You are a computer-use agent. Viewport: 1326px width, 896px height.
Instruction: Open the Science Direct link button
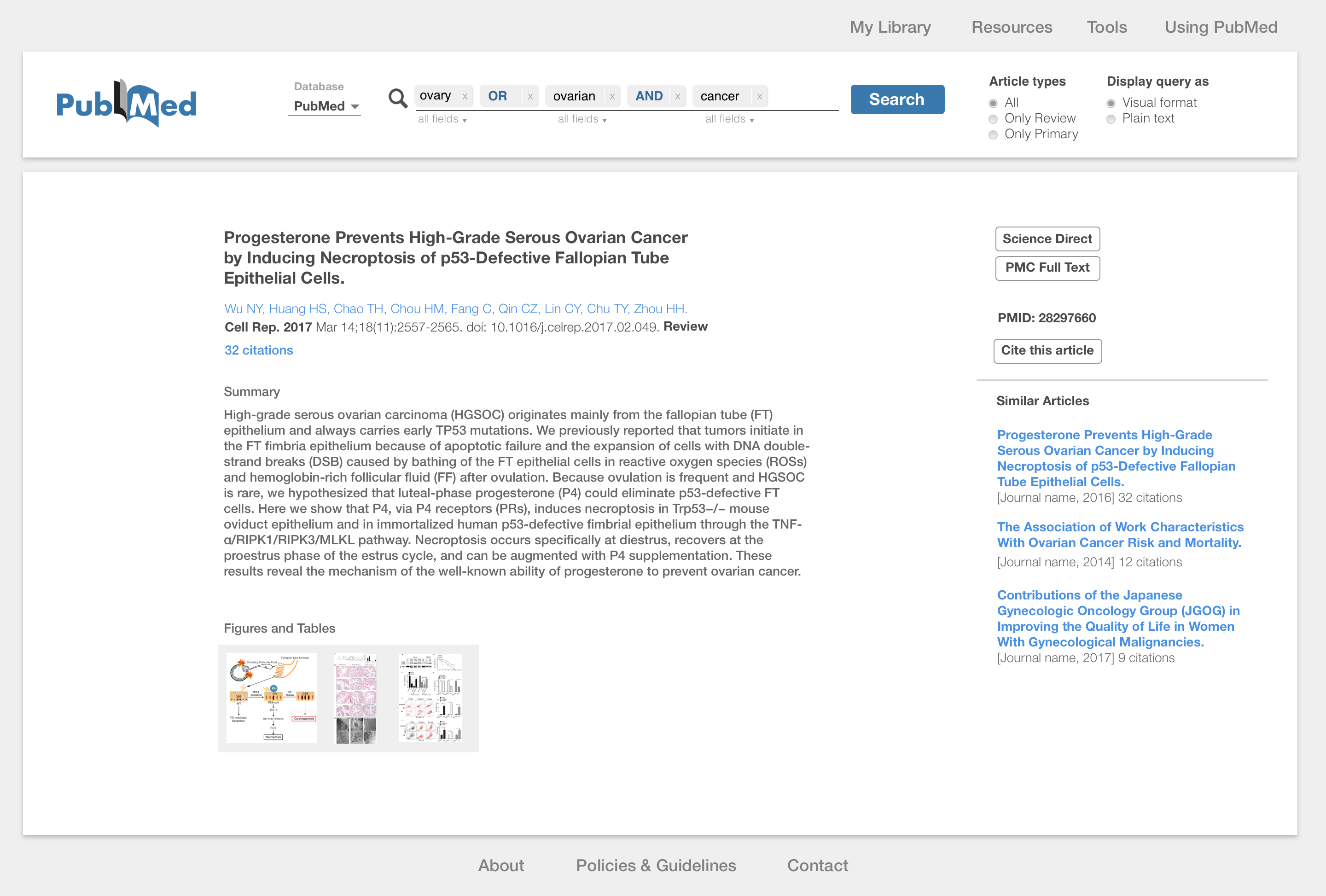(x=1047, y=239)
